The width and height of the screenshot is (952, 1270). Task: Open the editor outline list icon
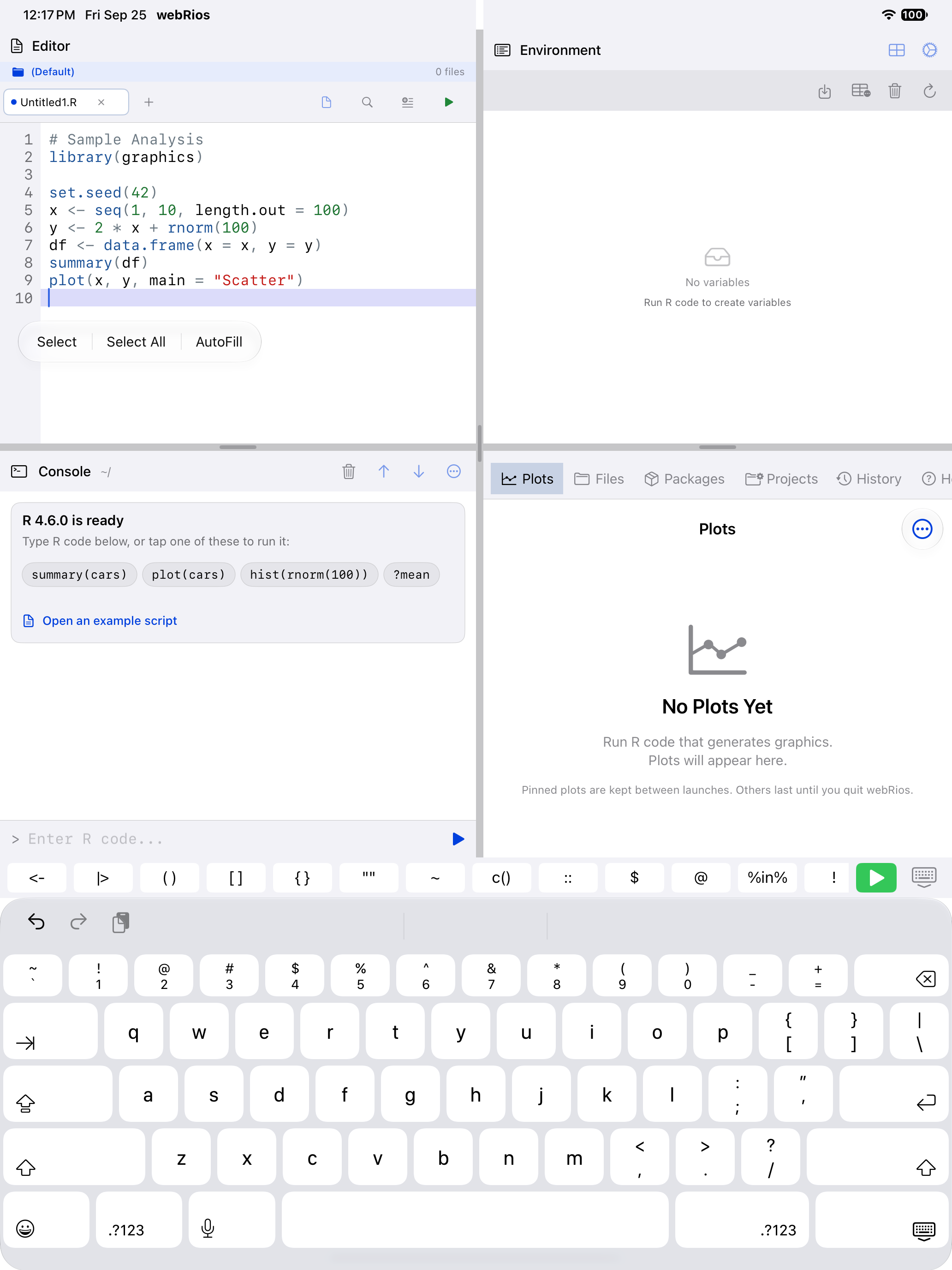coord(407,102)
